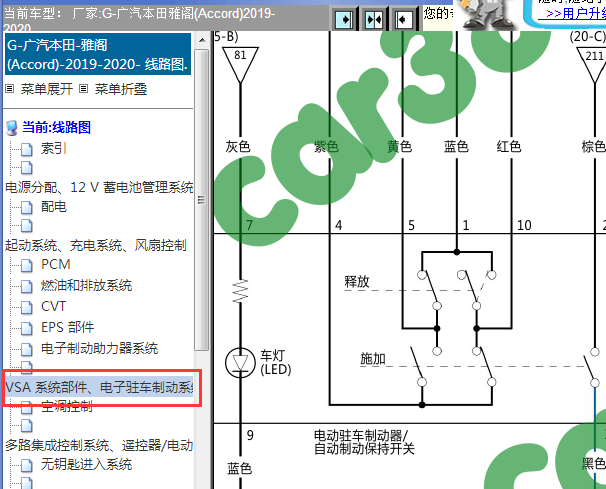Open the PCM wiring diagram item
Screen dimensions: 606x489
tap(56, 264)
